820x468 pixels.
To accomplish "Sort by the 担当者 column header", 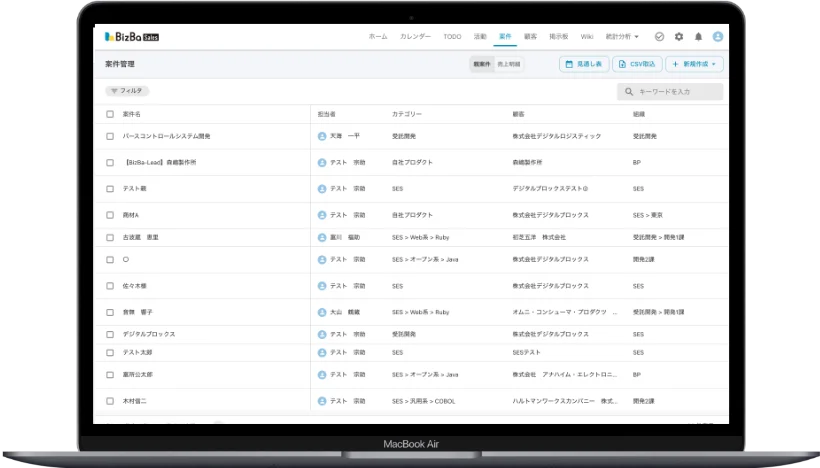I will tap(326, 114).
